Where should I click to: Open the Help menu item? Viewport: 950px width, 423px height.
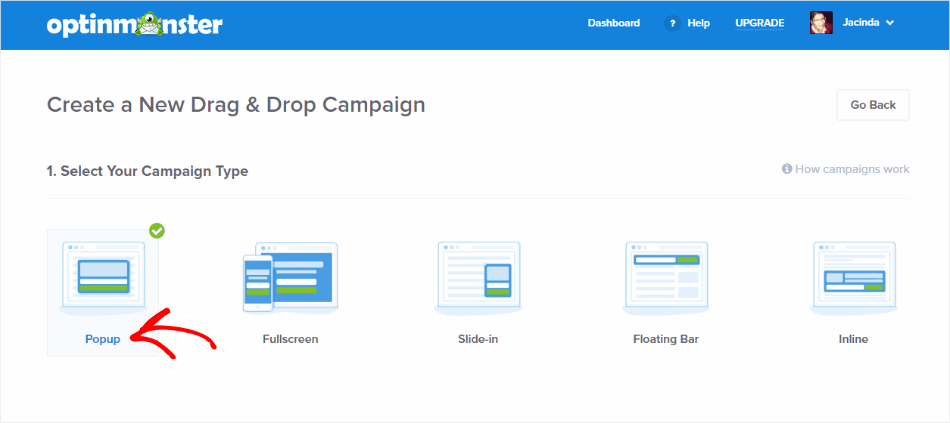(698, 23)
